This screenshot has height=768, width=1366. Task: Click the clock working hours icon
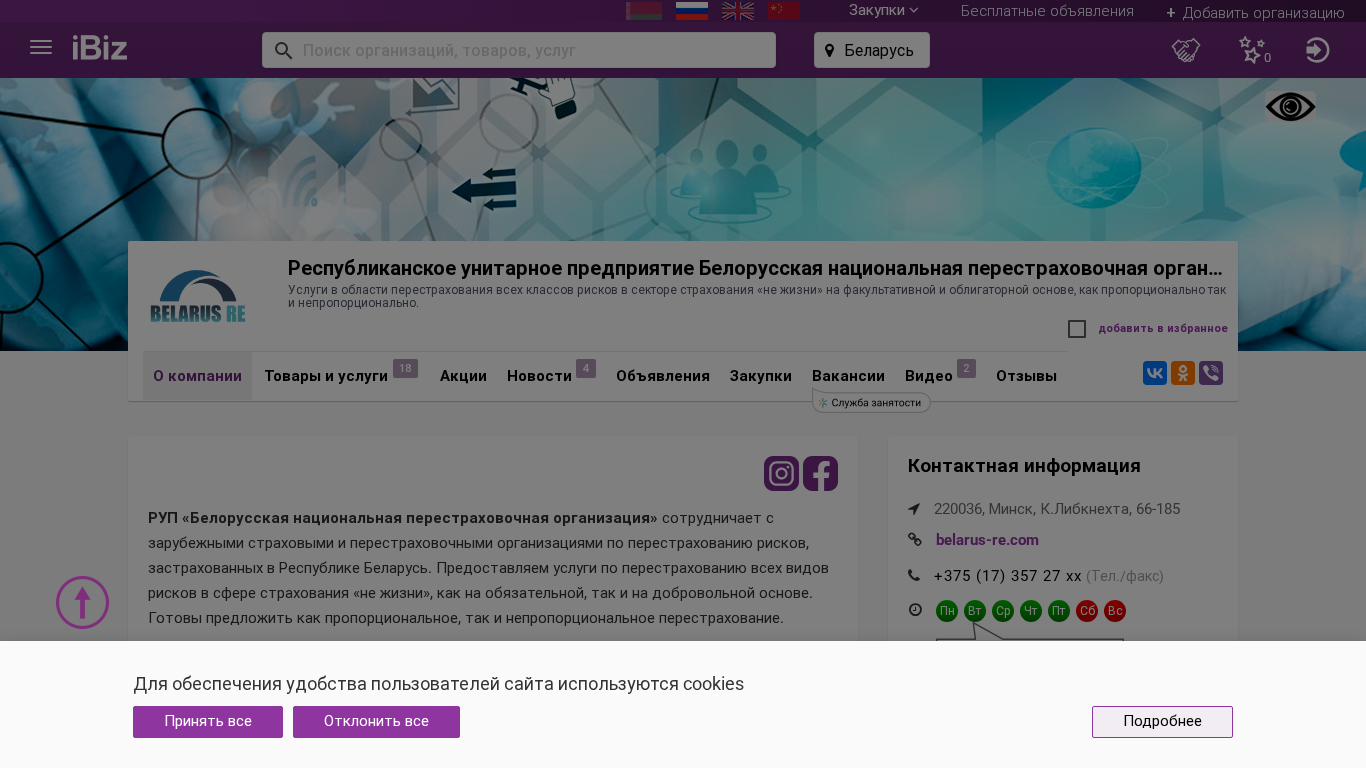[915, 609]
